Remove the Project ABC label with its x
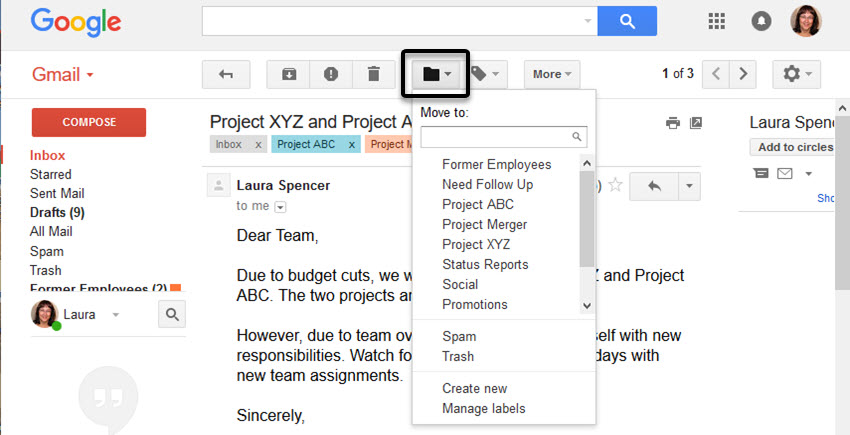This screenshot has width=850, height=435. [x=351, y=145]
